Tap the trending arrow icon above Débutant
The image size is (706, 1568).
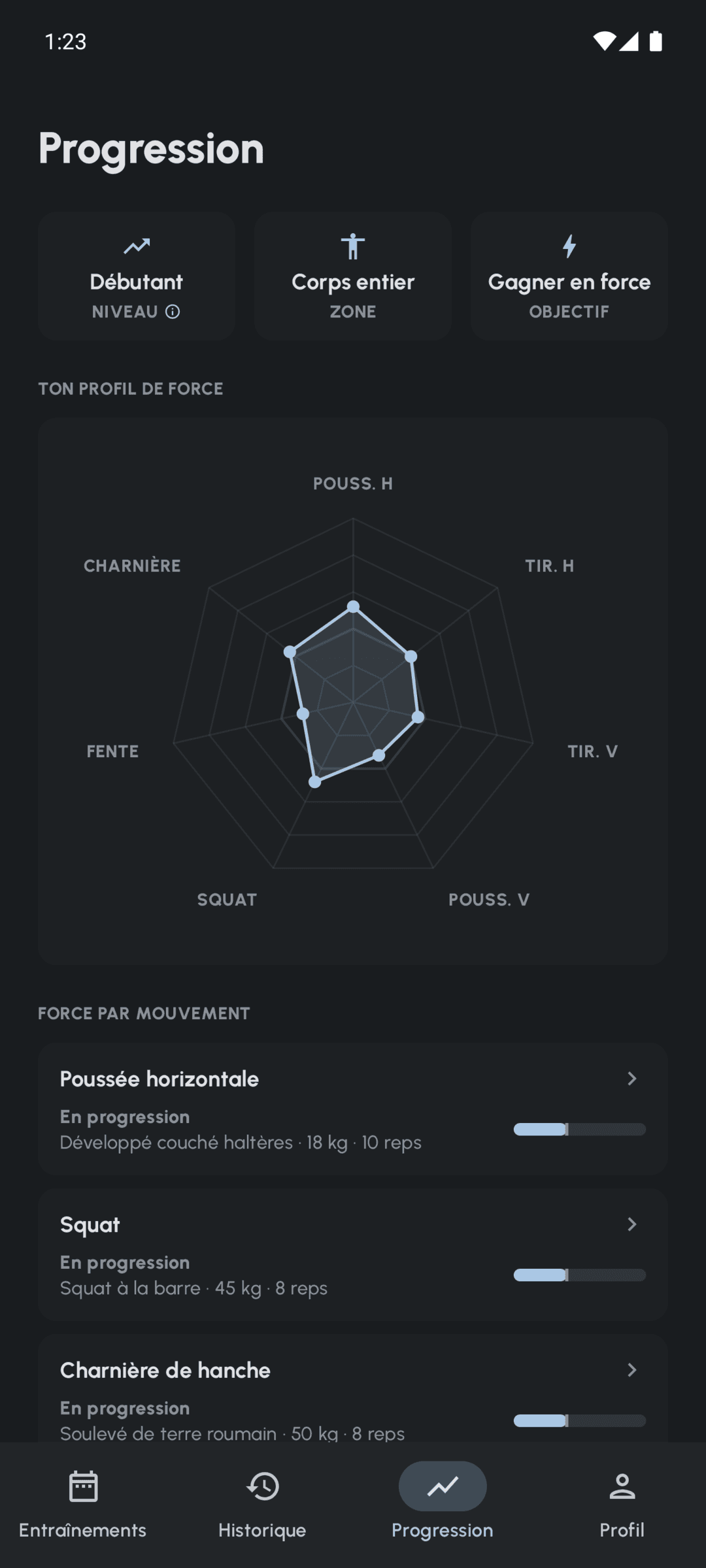pyautogui.click(x=137, y=246)
